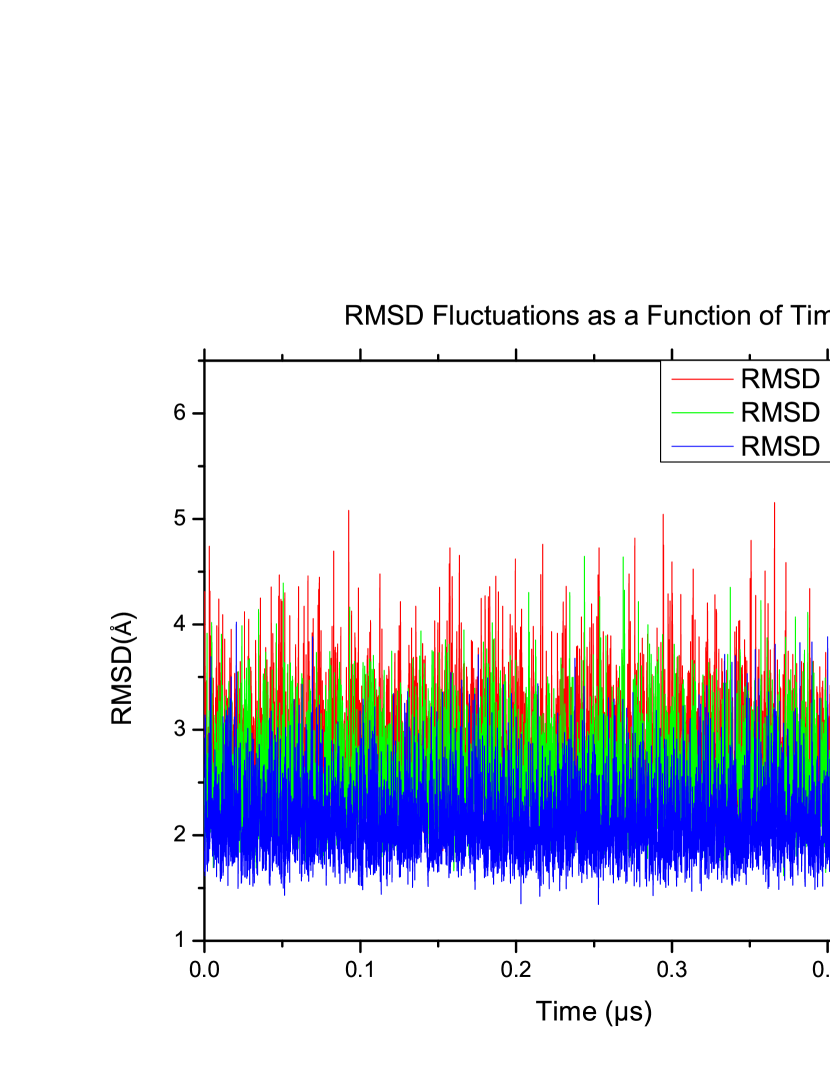Click the x-axis tick label "0.1"
The image size is (830, 1075).
[x=360, y=969]
